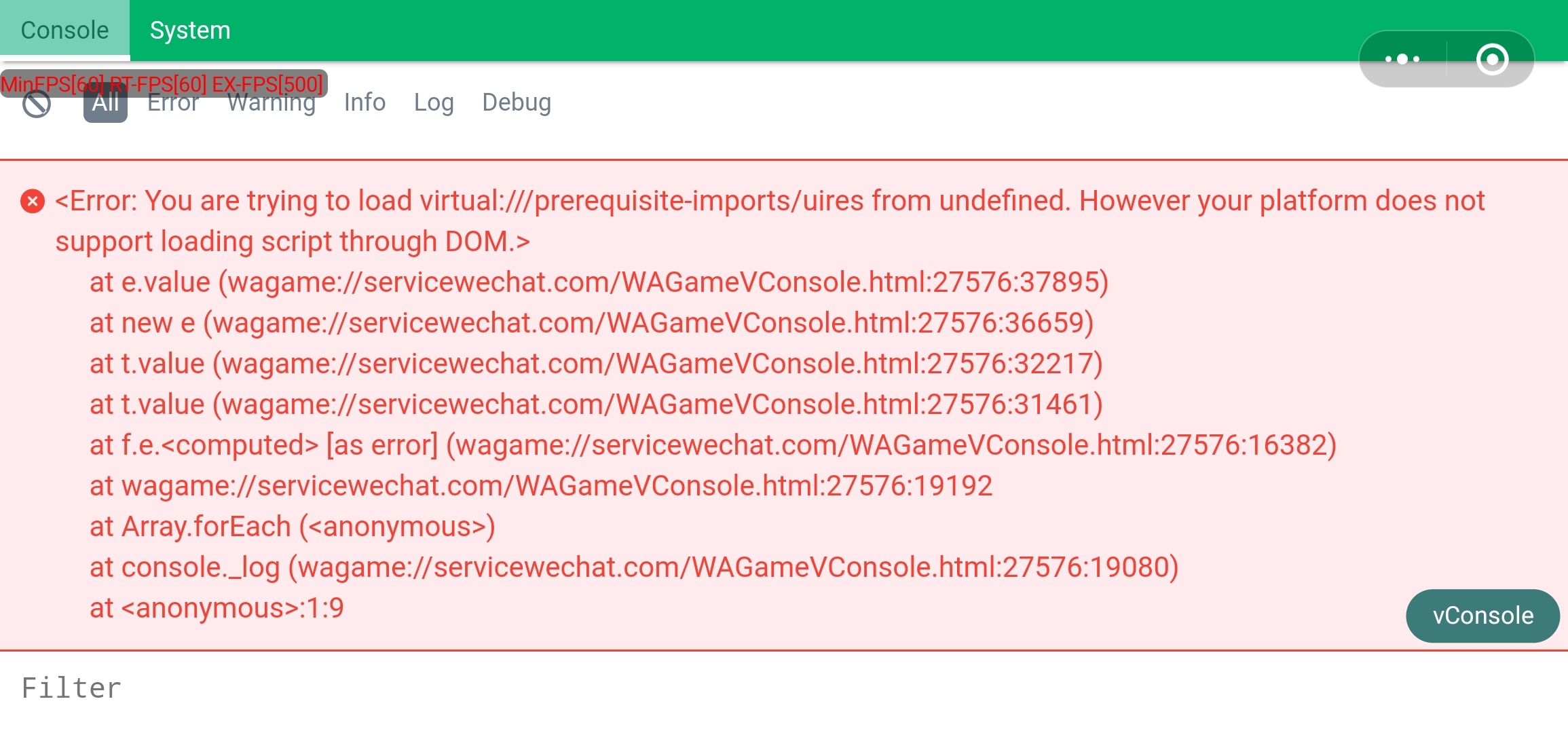Click the 'at new e' stack trace line

point(591,323)
